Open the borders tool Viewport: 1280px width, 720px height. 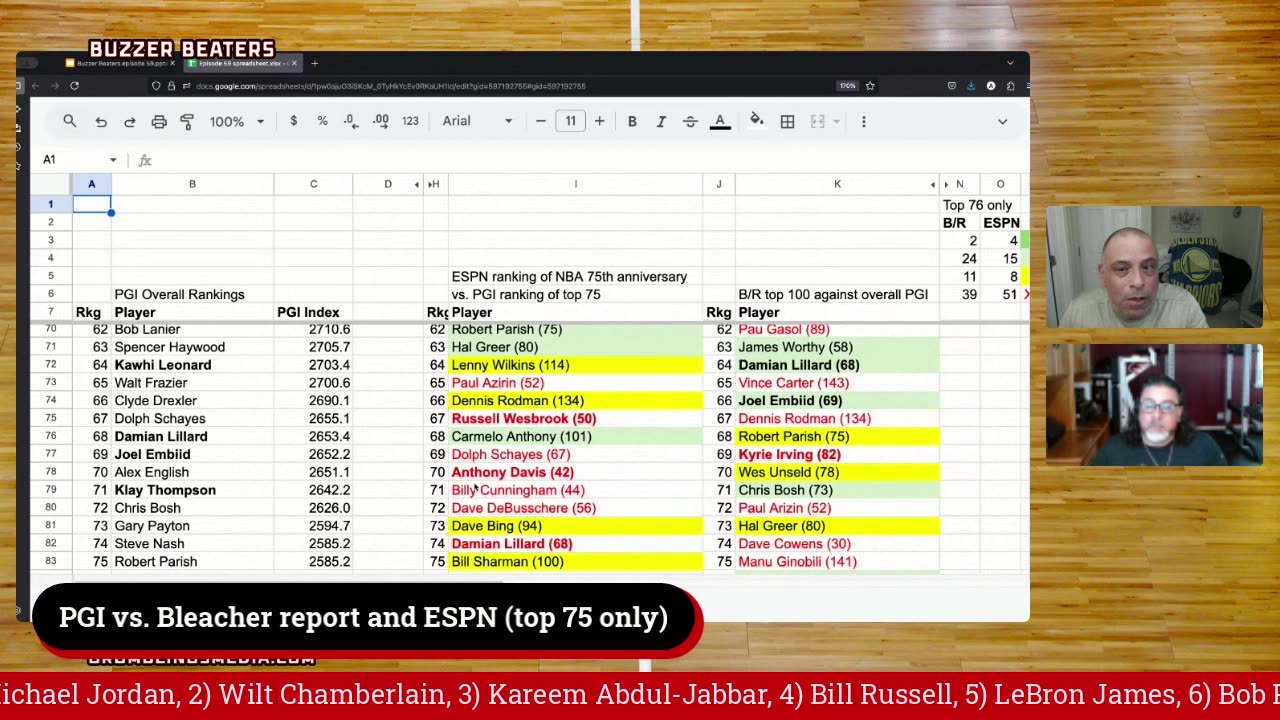point(788,121)
